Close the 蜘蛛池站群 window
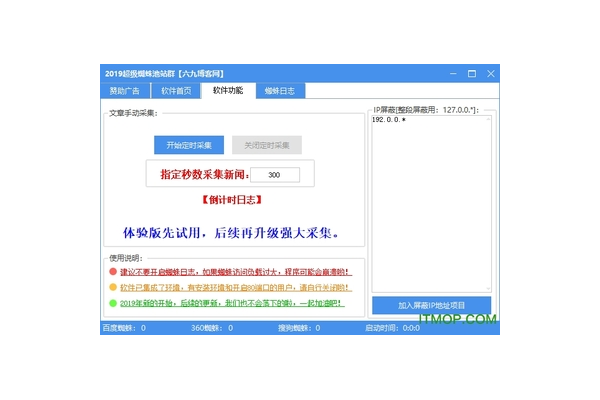600x400 pixels. click(x=490, y=73)
